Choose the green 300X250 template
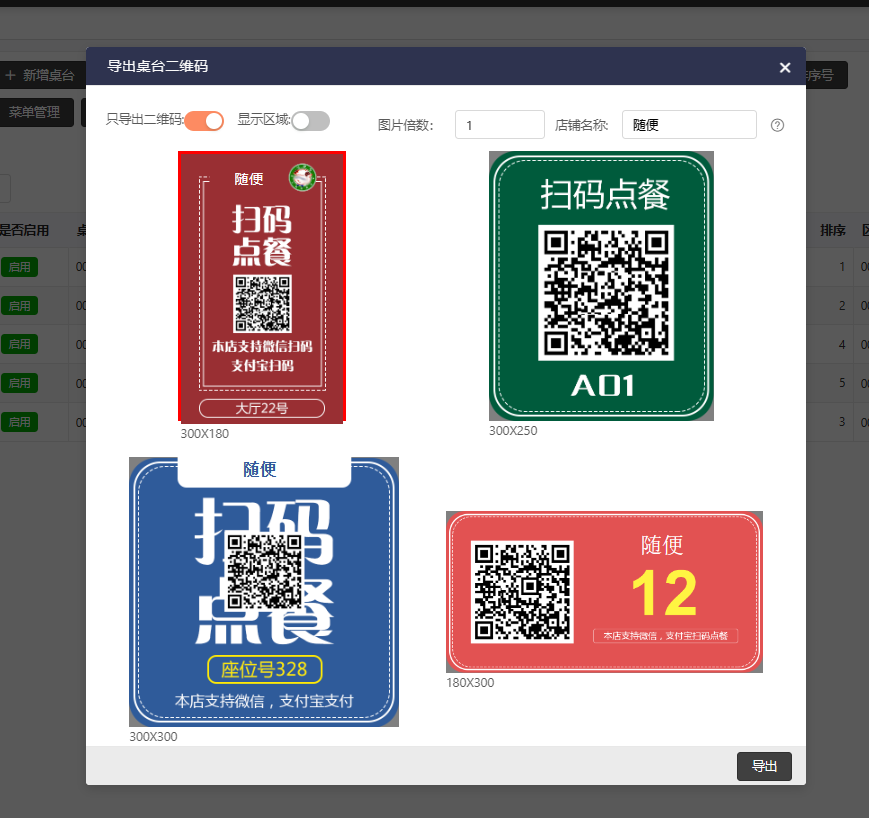This screenshot has height=818, width=869. point(600,286)
